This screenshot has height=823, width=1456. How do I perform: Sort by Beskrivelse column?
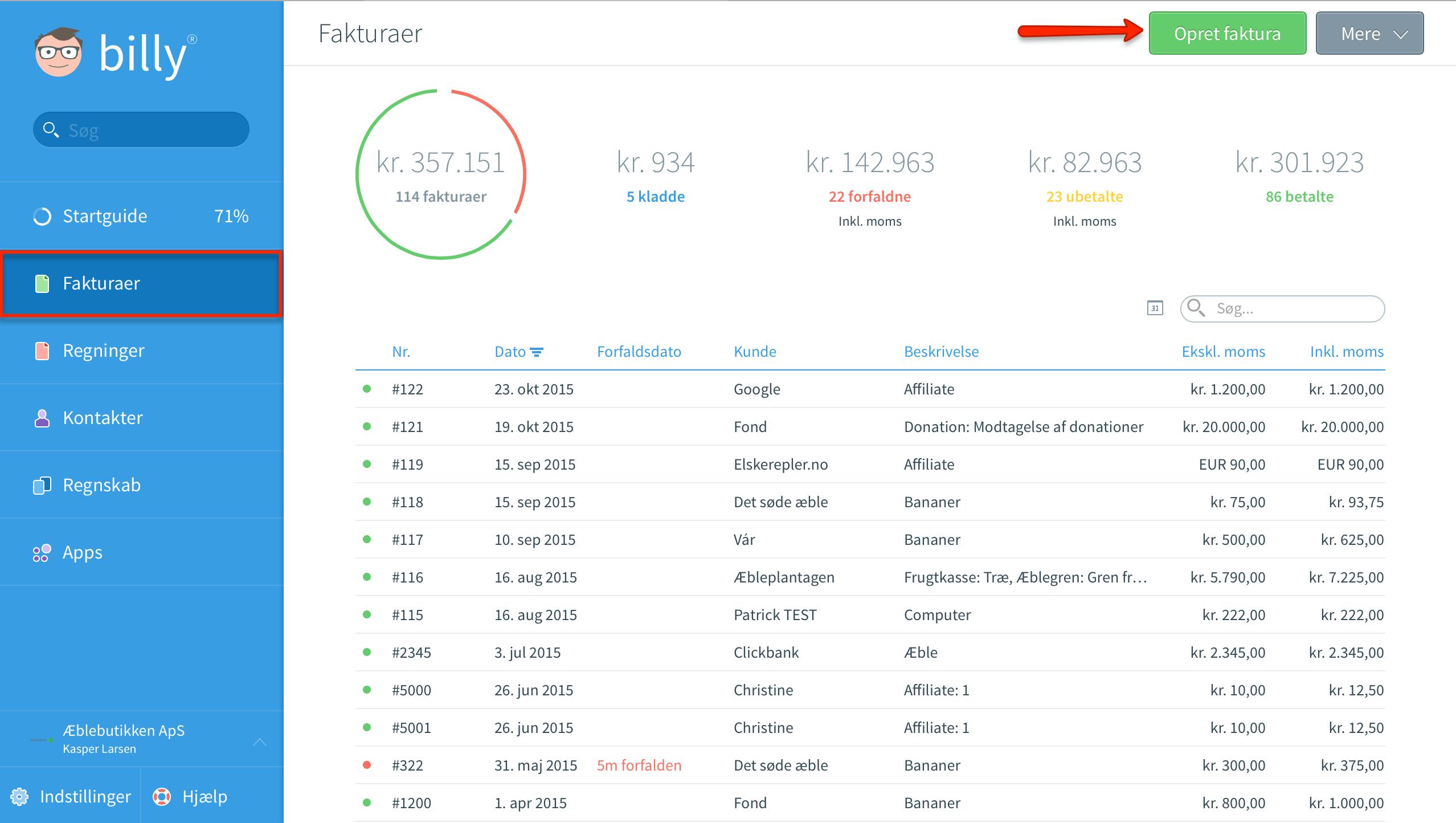[x=941, y=352]
